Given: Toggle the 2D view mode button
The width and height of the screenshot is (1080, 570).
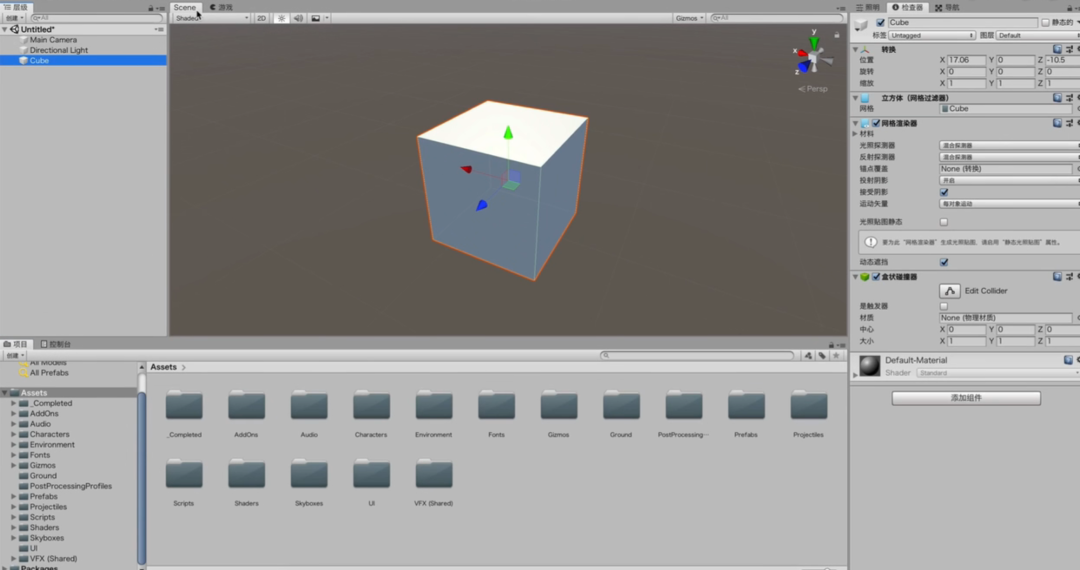Looking at the screenshot, I should (x=261, y=18).
